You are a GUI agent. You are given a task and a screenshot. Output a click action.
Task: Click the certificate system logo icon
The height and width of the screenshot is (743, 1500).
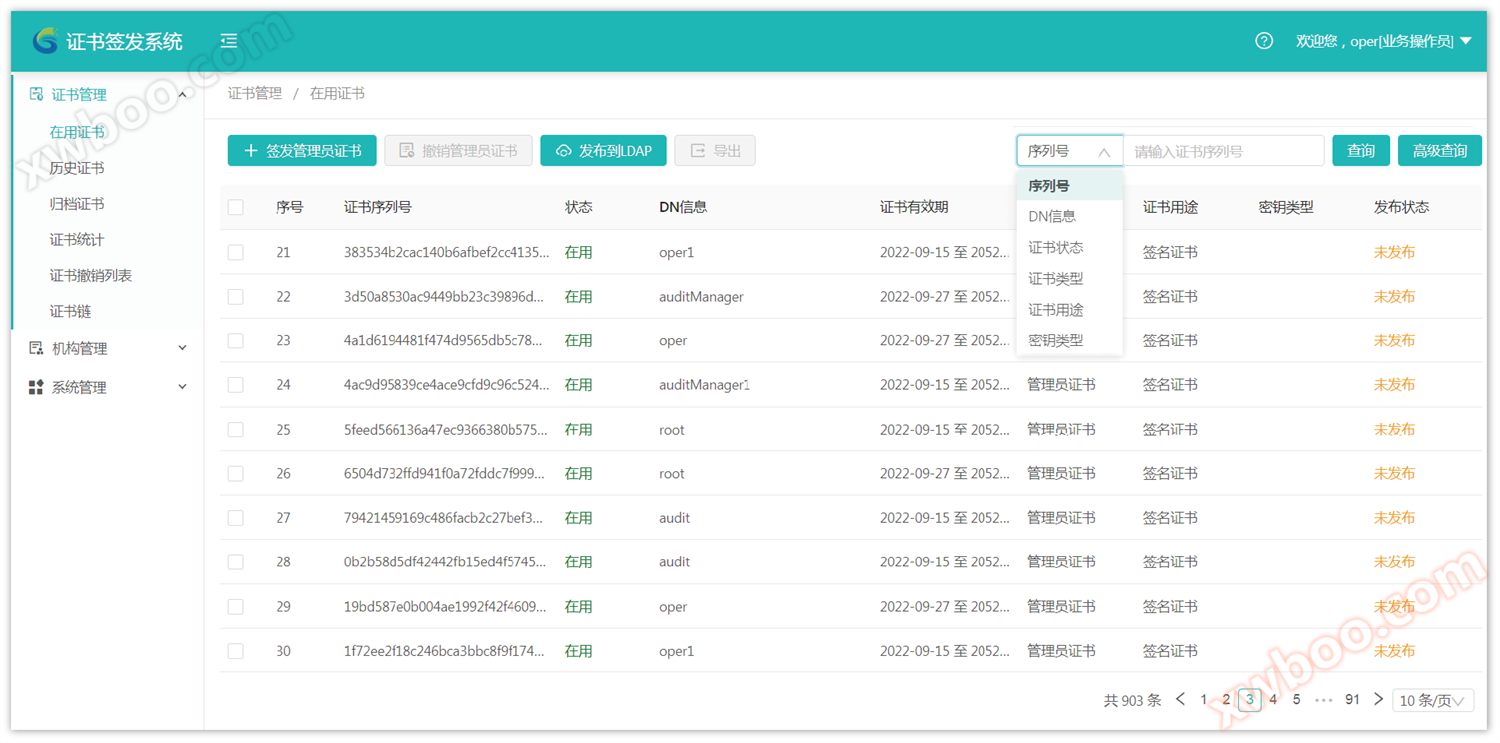click(x=46, y=41)
